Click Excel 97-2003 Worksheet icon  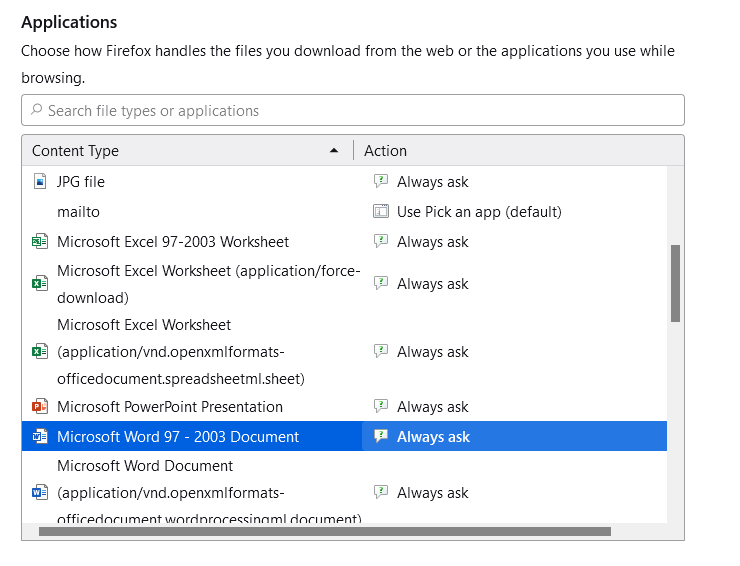point(40,241)
